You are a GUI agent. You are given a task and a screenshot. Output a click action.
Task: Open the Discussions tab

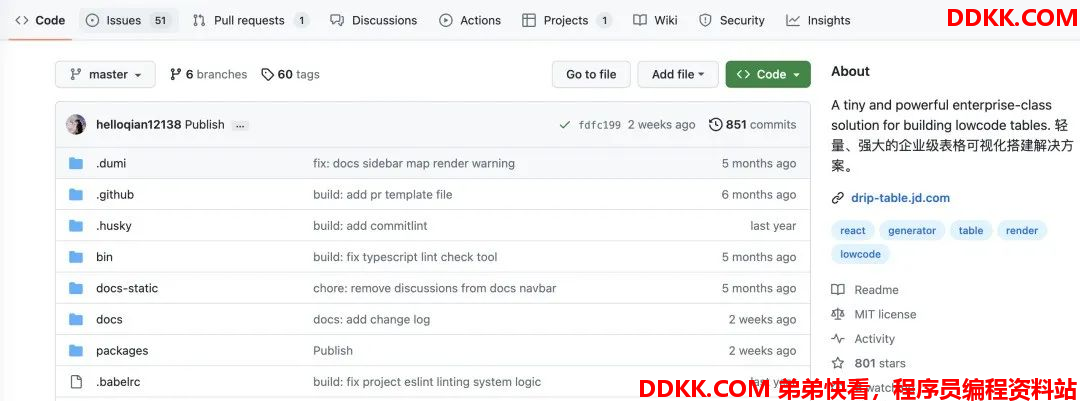click(x=373, y=21)
